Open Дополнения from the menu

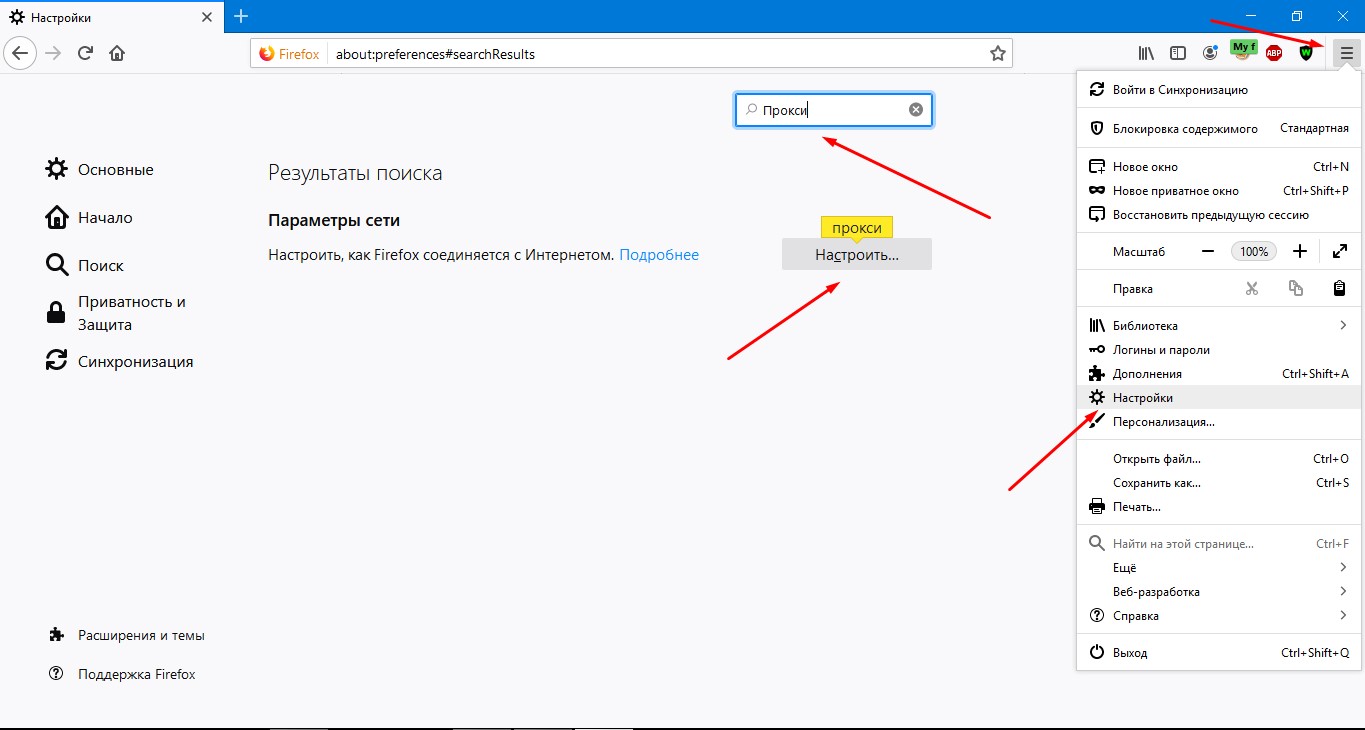click(x=1219, y=374)
